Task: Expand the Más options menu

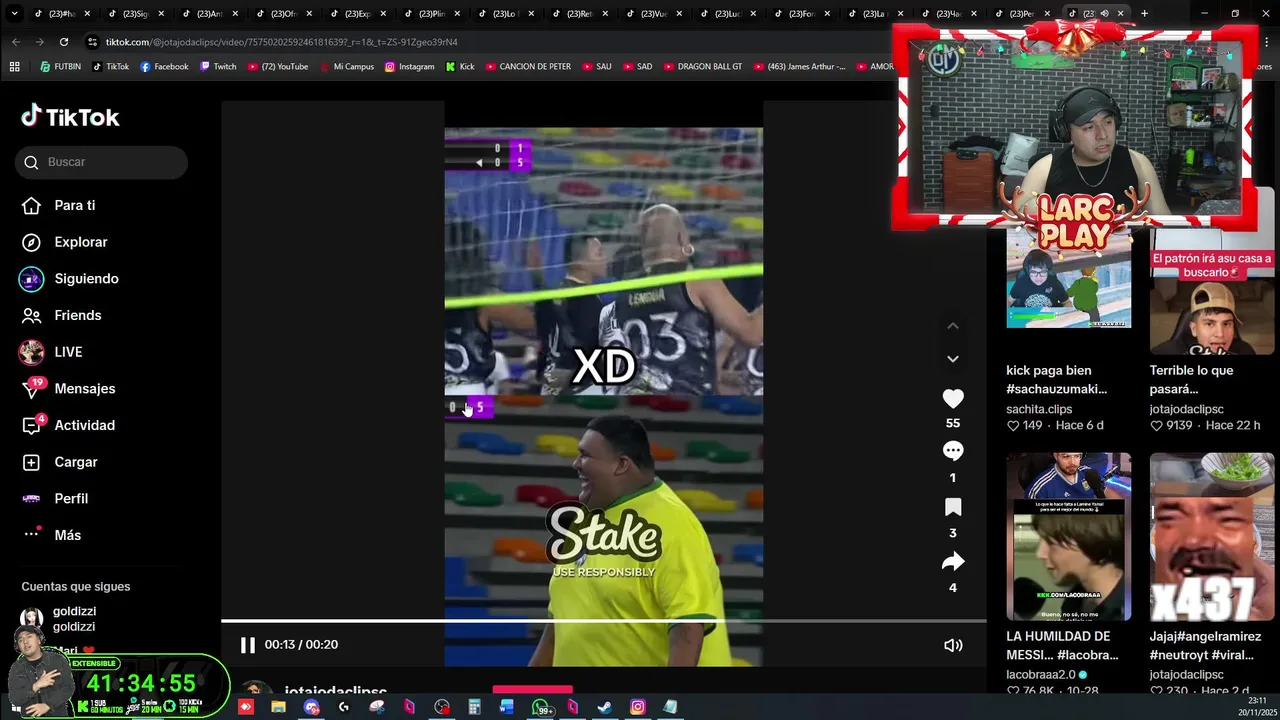Action: [x=53, y=535]
